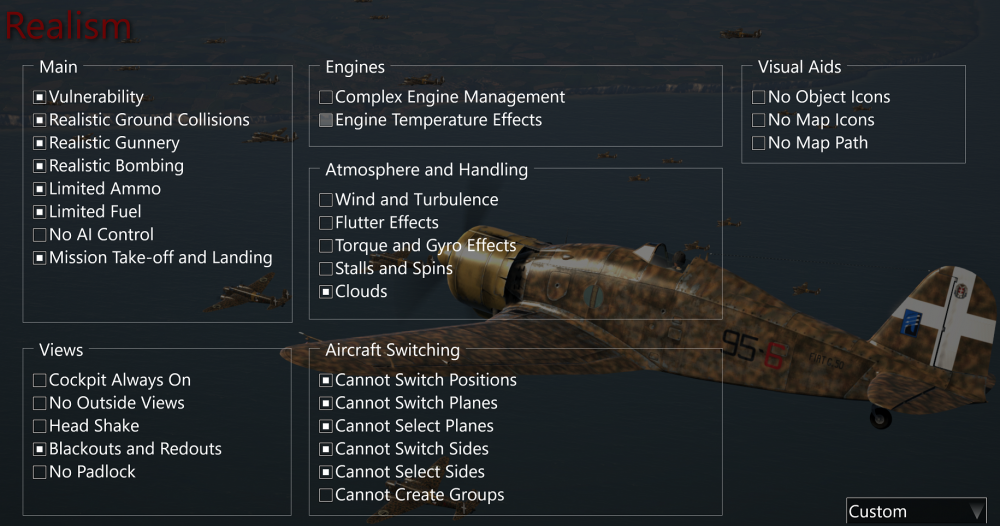This screenshot has height=526, width=1000.
Task: Enable No AI Control
Action: [x=40, y=235]
